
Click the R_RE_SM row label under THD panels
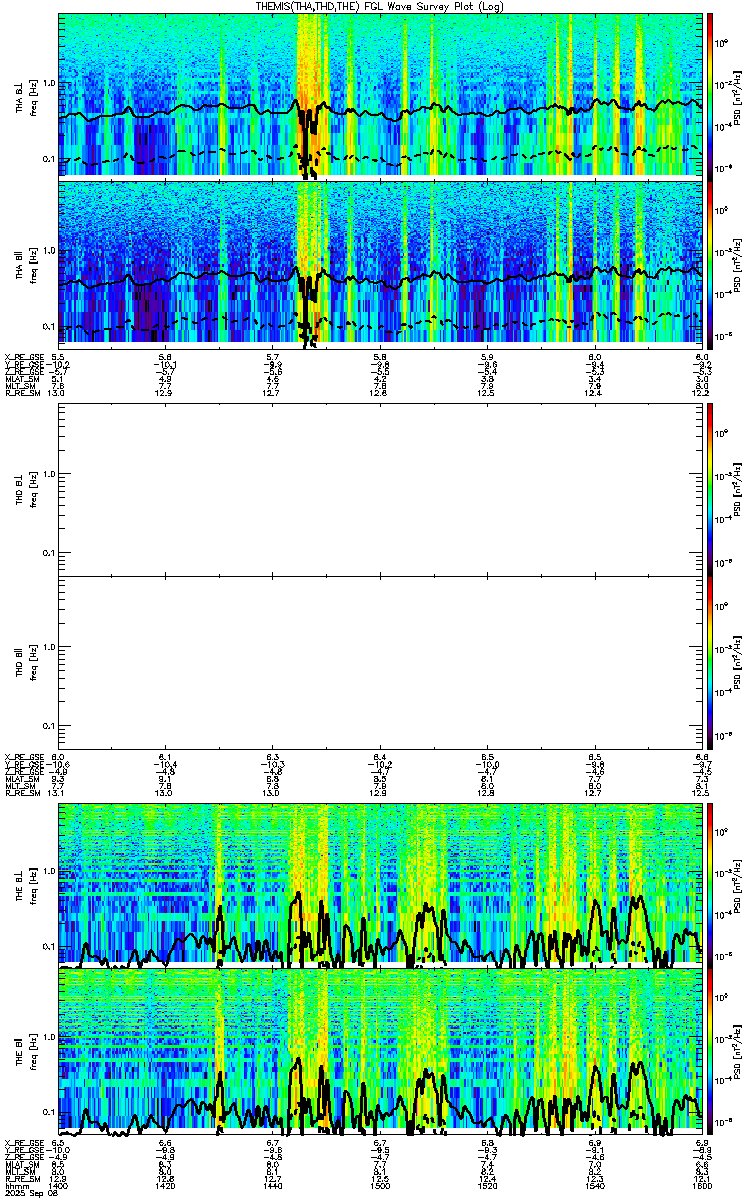click(23, 793)
